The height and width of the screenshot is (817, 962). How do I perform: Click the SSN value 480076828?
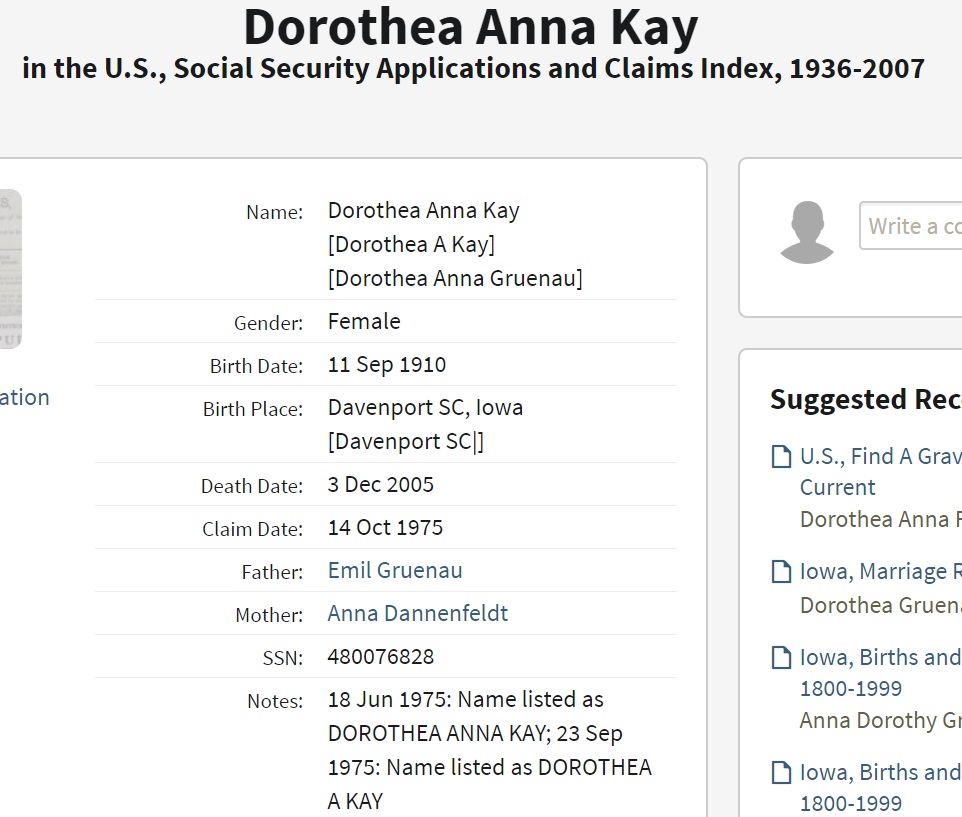[x=381, y=656]
